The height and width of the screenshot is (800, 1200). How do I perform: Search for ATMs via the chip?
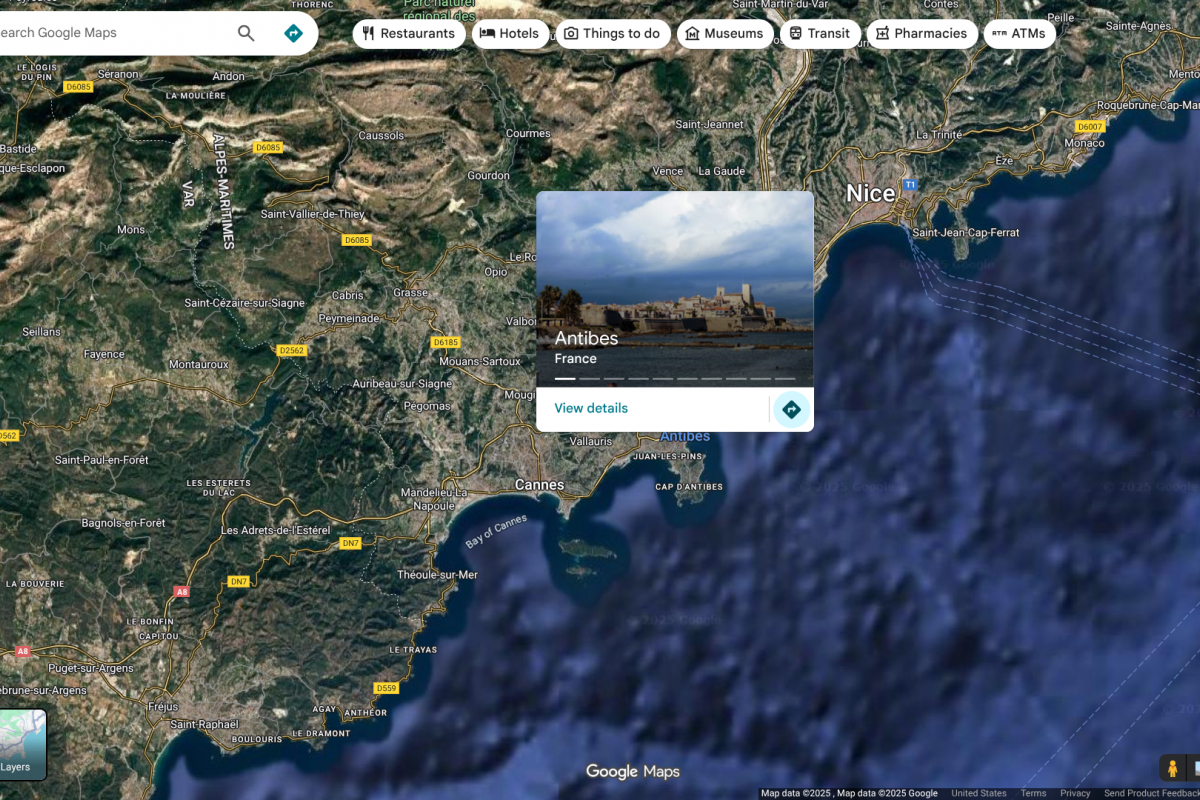click(1019, 33)
